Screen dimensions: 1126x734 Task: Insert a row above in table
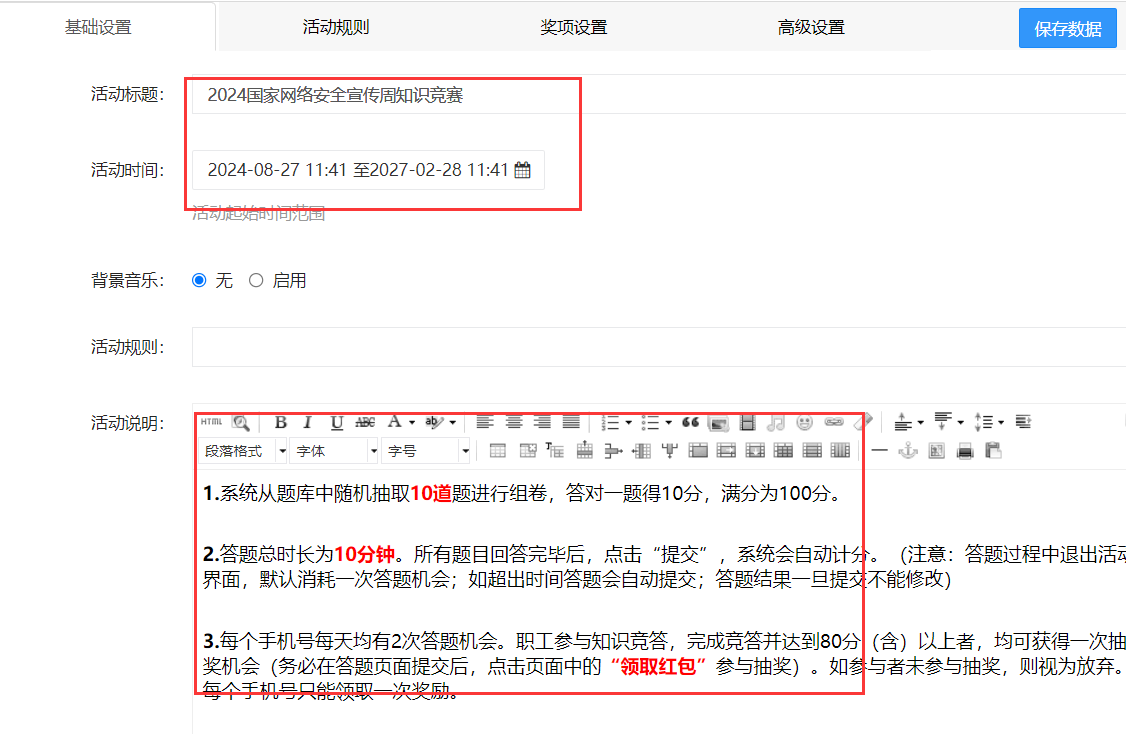[x=585, y=450]
